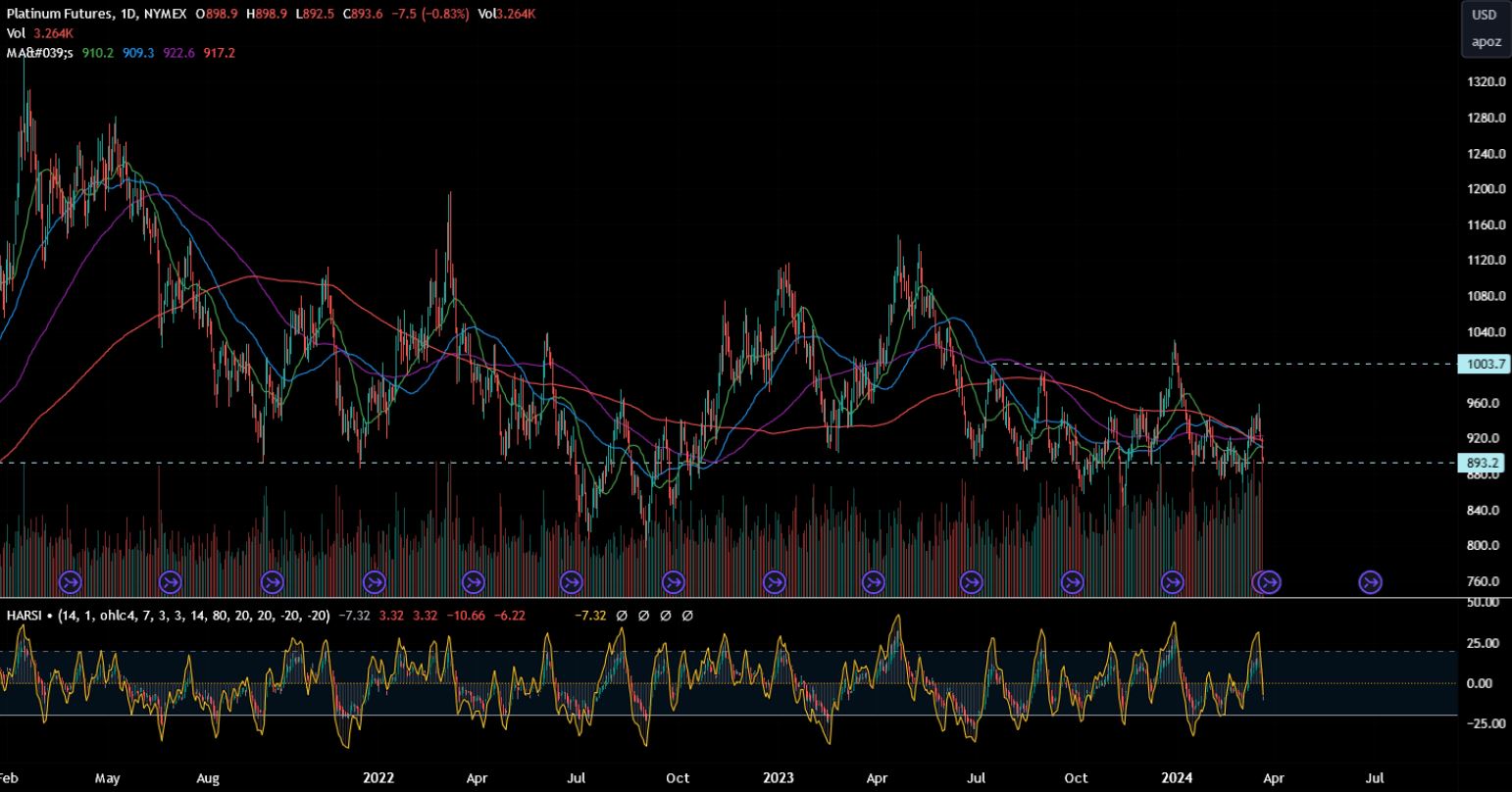Click the HARSI parameter list (14, 1, ohlc4...)

(194, 616)
